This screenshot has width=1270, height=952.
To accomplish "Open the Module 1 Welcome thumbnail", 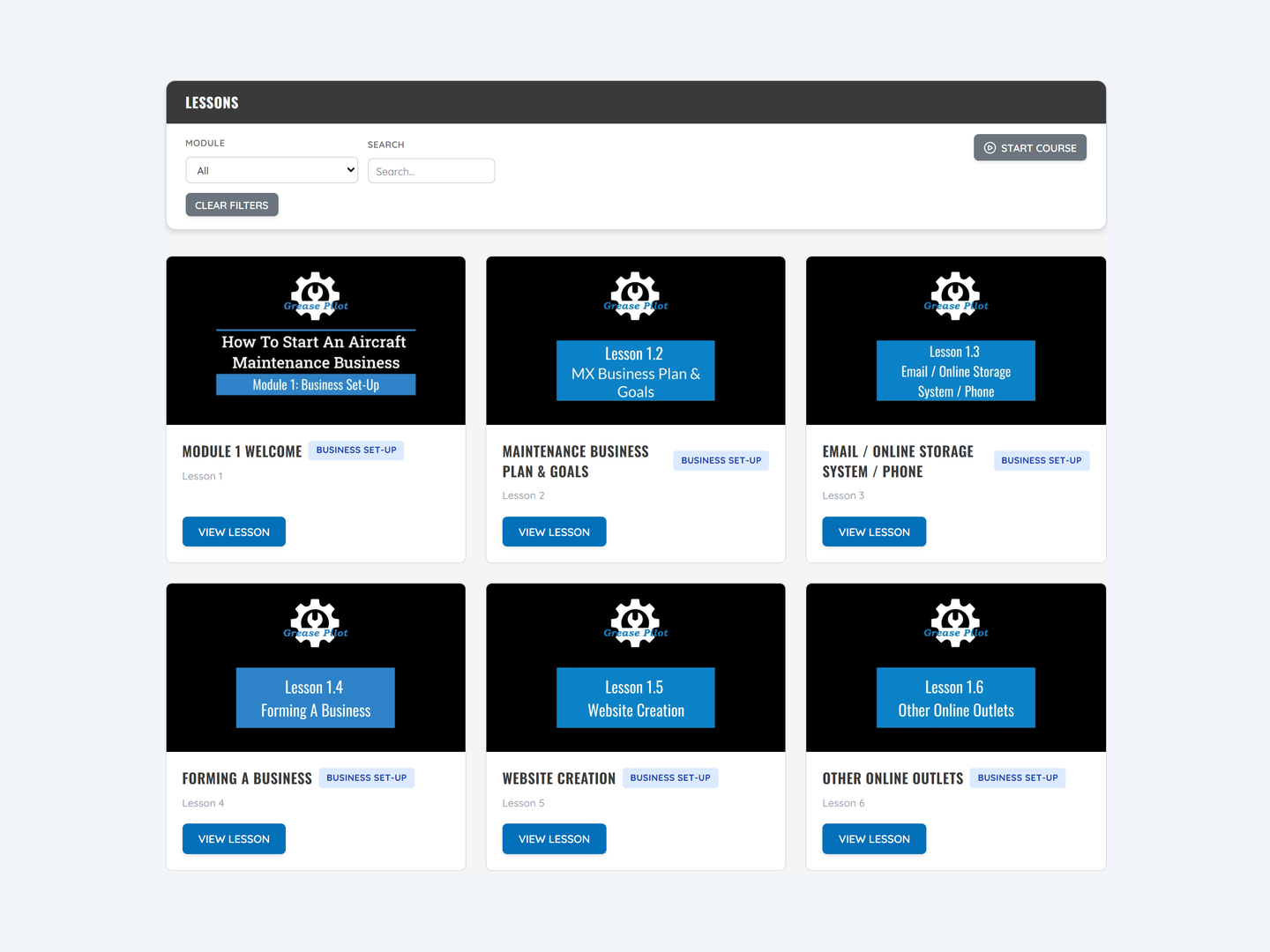I will pos(316,340).
